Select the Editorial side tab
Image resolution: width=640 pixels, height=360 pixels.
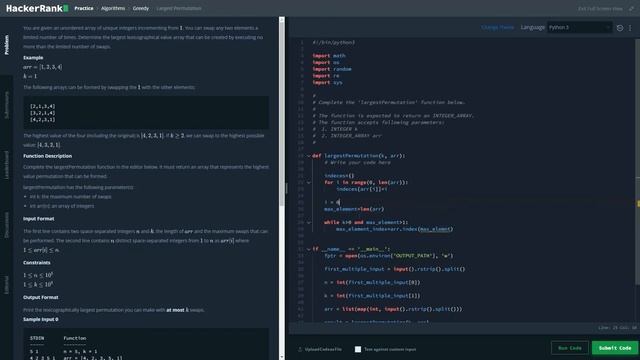pyautogui.click(x=6, y=284)
